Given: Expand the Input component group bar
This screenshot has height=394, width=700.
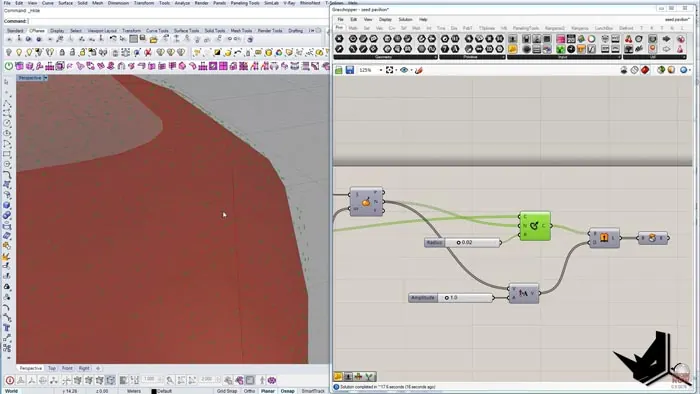Looking at the screenshot, I should [x=564, y=57].
